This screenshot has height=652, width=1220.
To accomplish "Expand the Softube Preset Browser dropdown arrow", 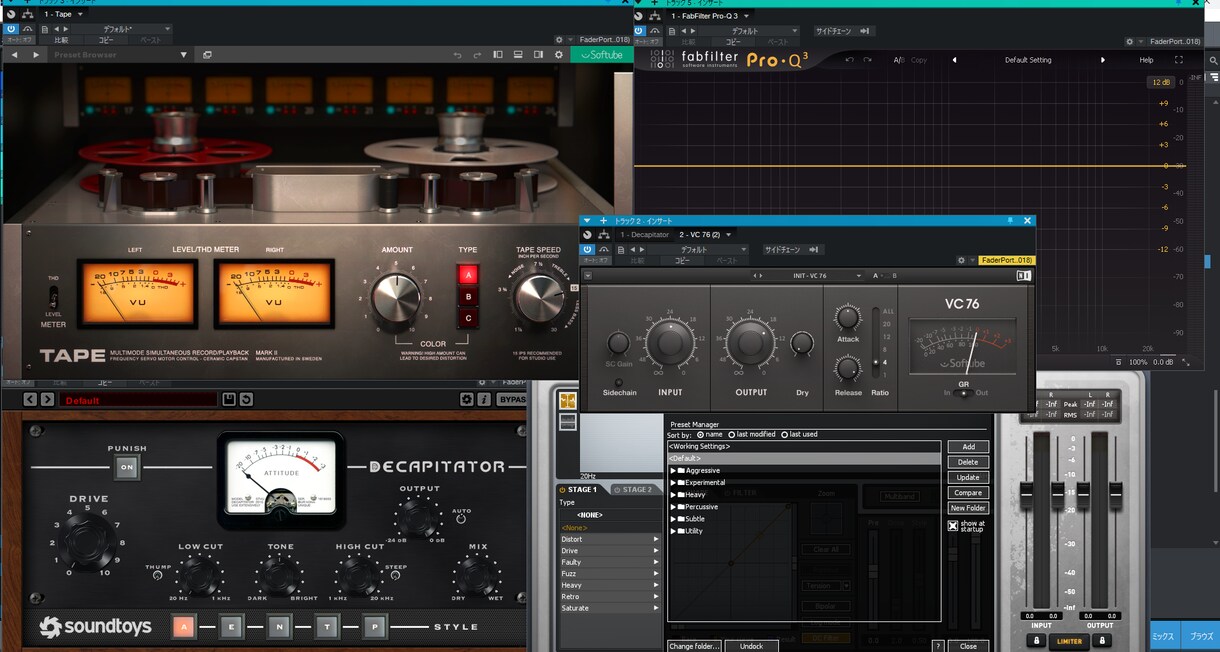I will pyautogui.click(x=183, y=55).
